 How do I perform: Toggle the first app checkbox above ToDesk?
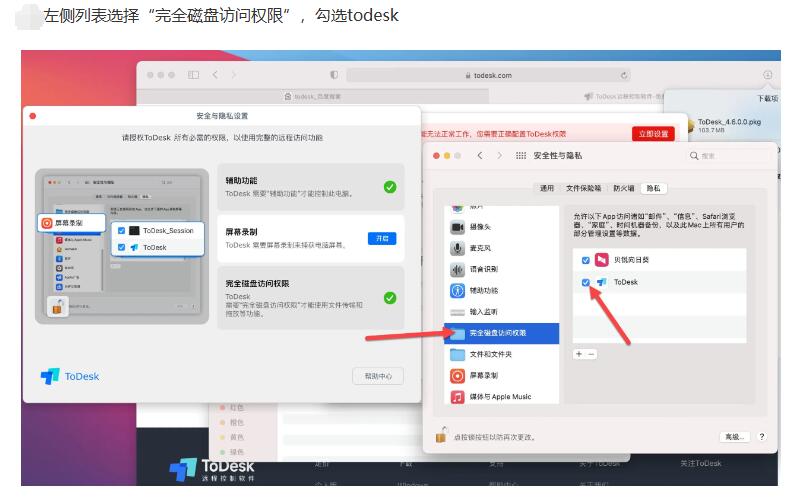click(x=585, y=260)
